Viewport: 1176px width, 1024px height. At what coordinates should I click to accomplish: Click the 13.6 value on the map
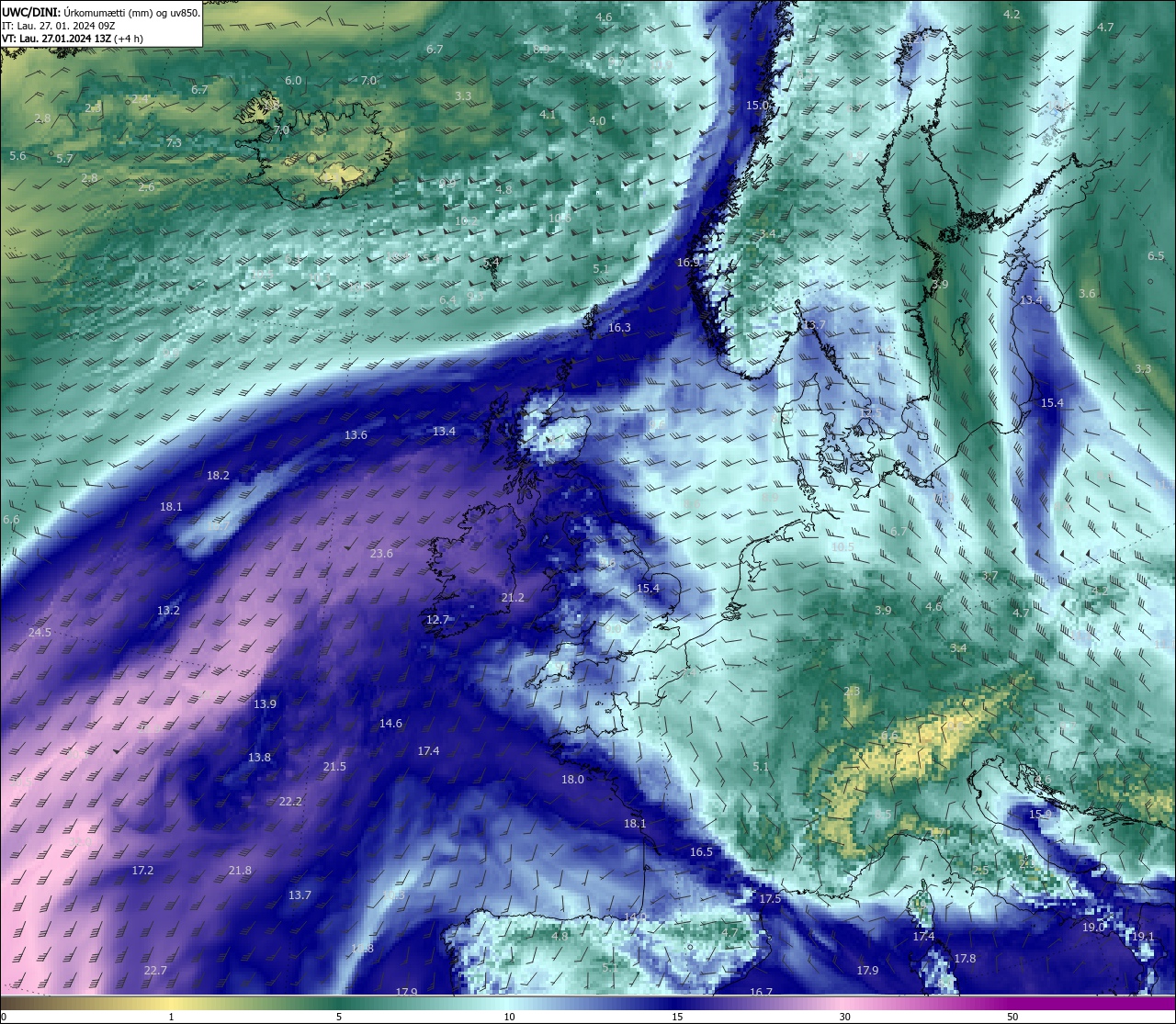pos(356,434)
